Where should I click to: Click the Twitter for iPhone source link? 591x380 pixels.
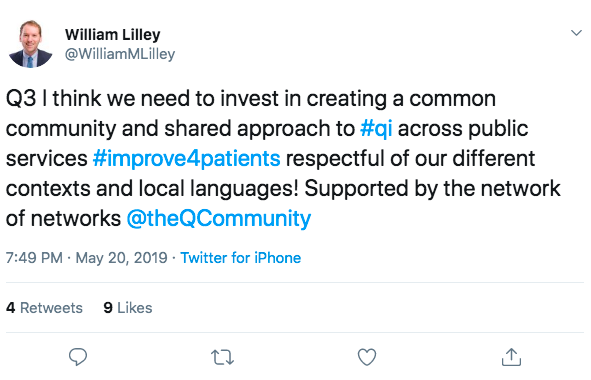point(240,258)
